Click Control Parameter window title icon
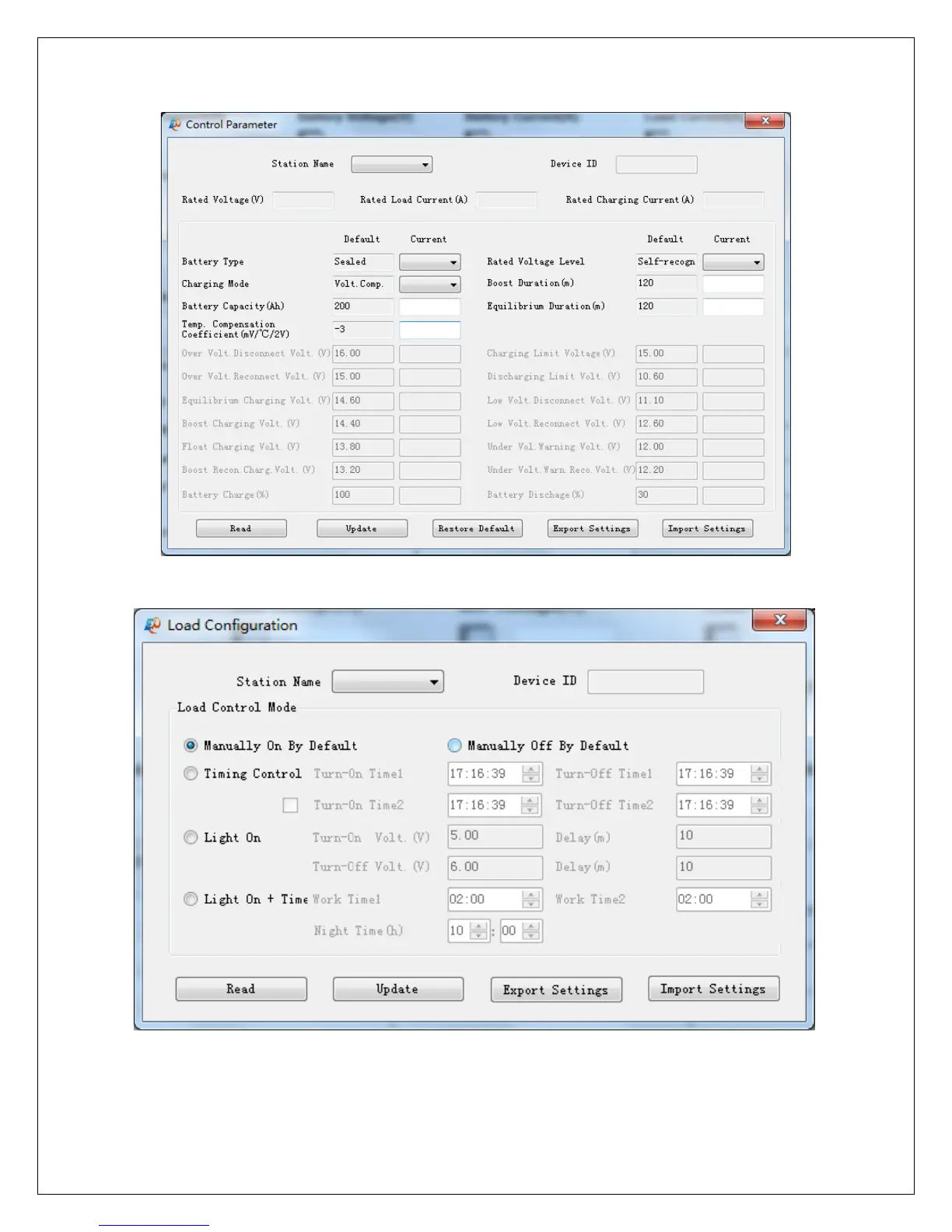 [x=175, y=124]
